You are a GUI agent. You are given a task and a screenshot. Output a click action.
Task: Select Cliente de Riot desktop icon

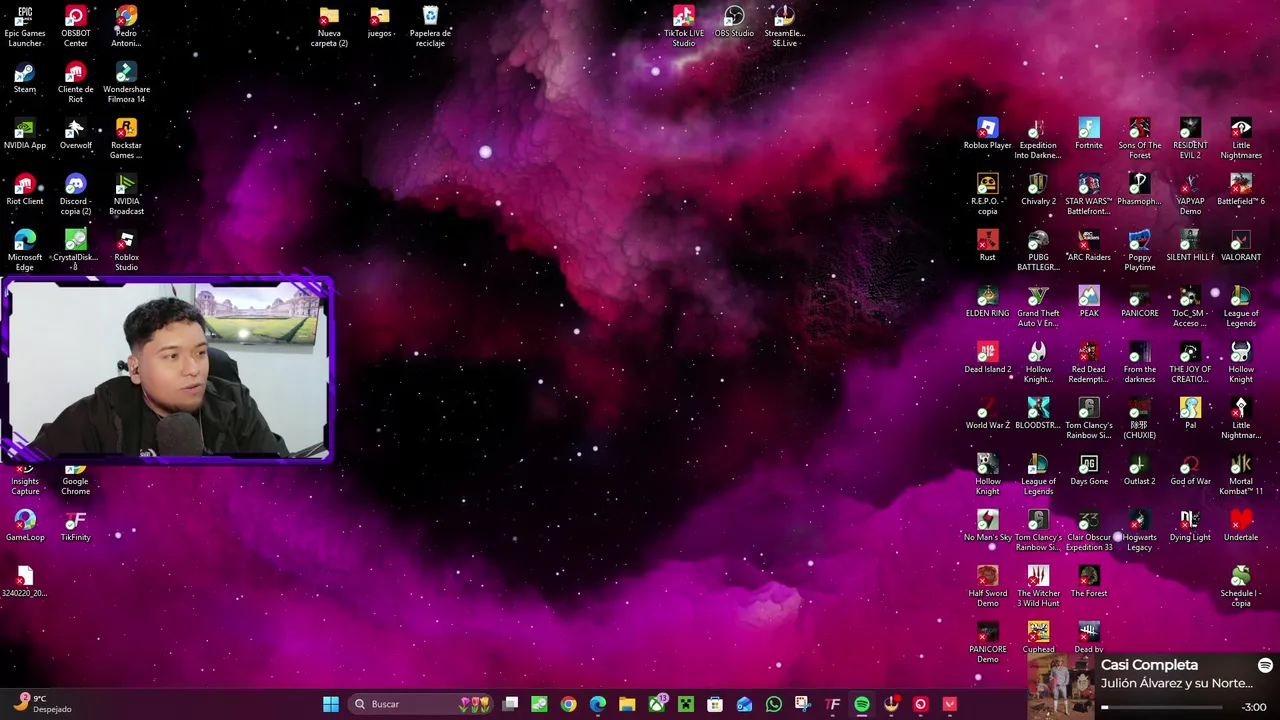point(75,82)
